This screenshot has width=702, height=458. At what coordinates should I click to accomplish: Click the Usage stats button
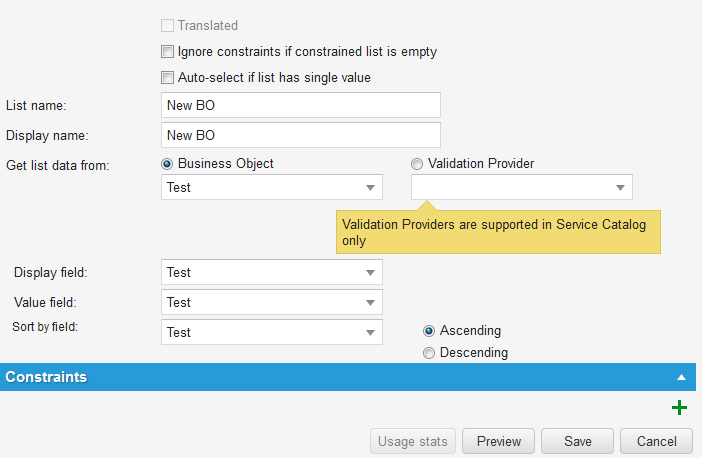414,441
